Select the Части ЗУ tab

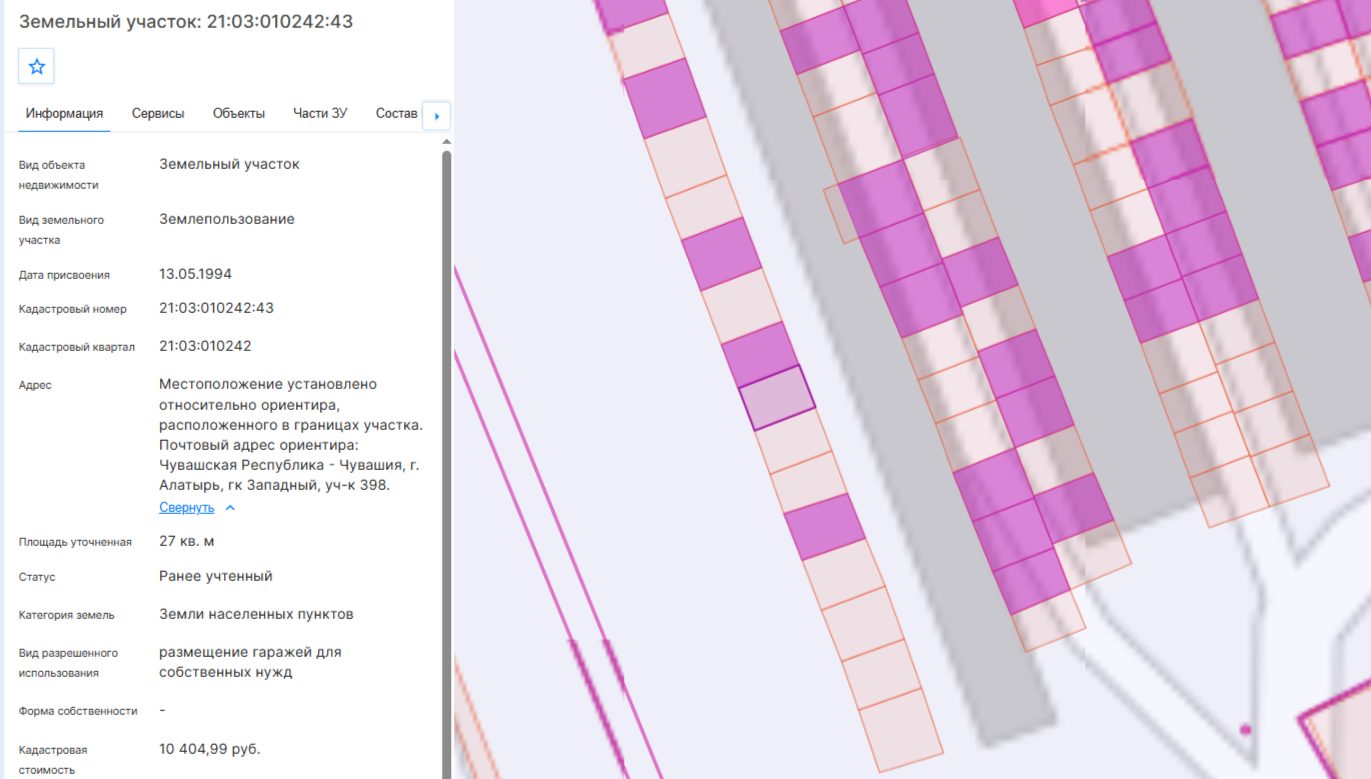point(320,114)
